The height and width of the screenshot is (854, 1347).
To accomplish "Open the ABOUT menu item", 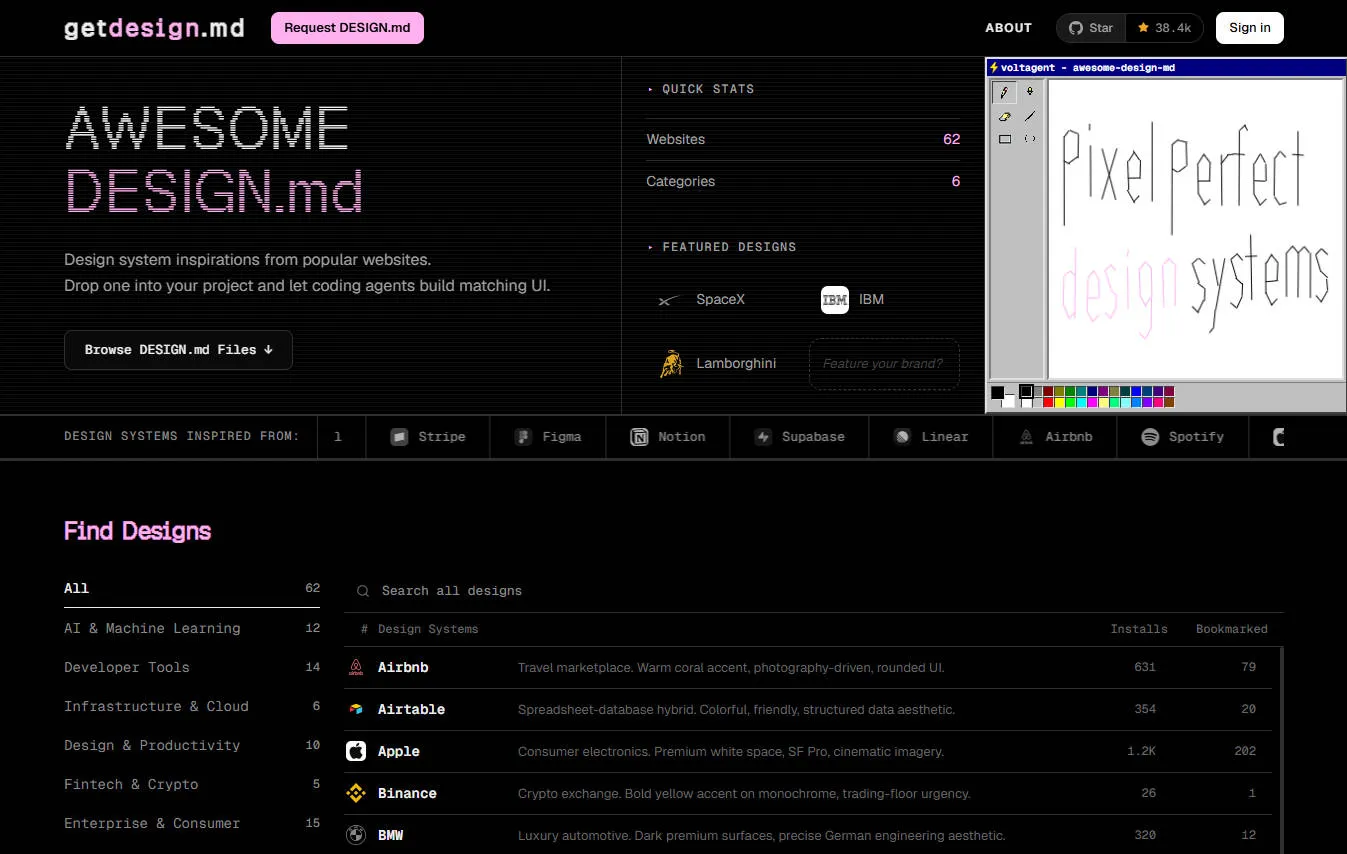I will point(1008,28).
